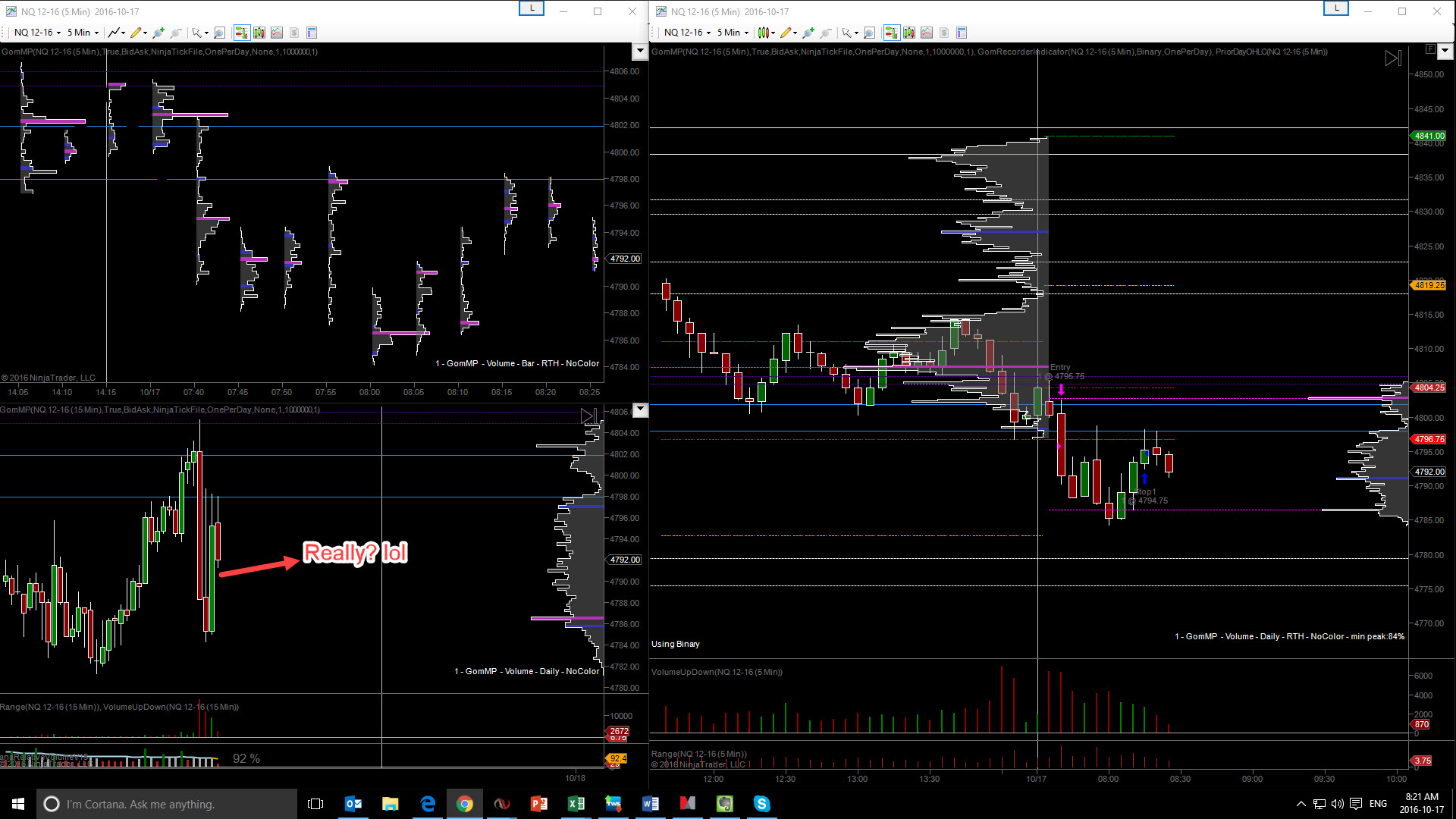Click the dollar-sign icon in right window toolbar
The width and height of the screenshot is (1456, 819).
(x=944, y=33)
